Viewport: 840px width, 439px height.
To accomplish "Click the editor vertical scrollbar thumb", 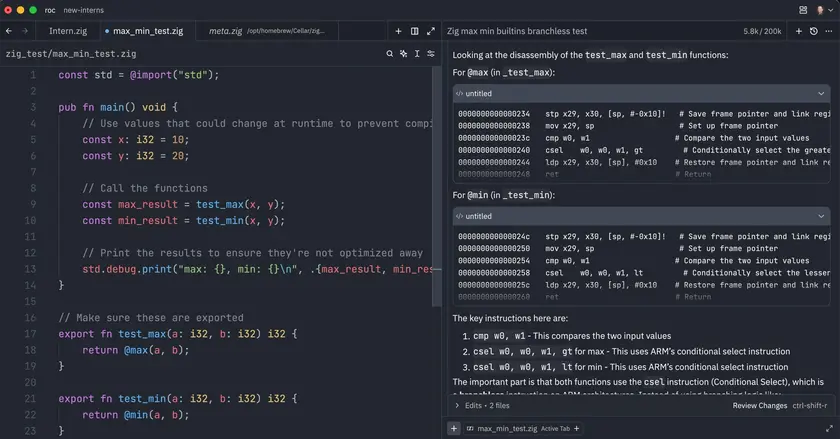I will pos(436,187).
